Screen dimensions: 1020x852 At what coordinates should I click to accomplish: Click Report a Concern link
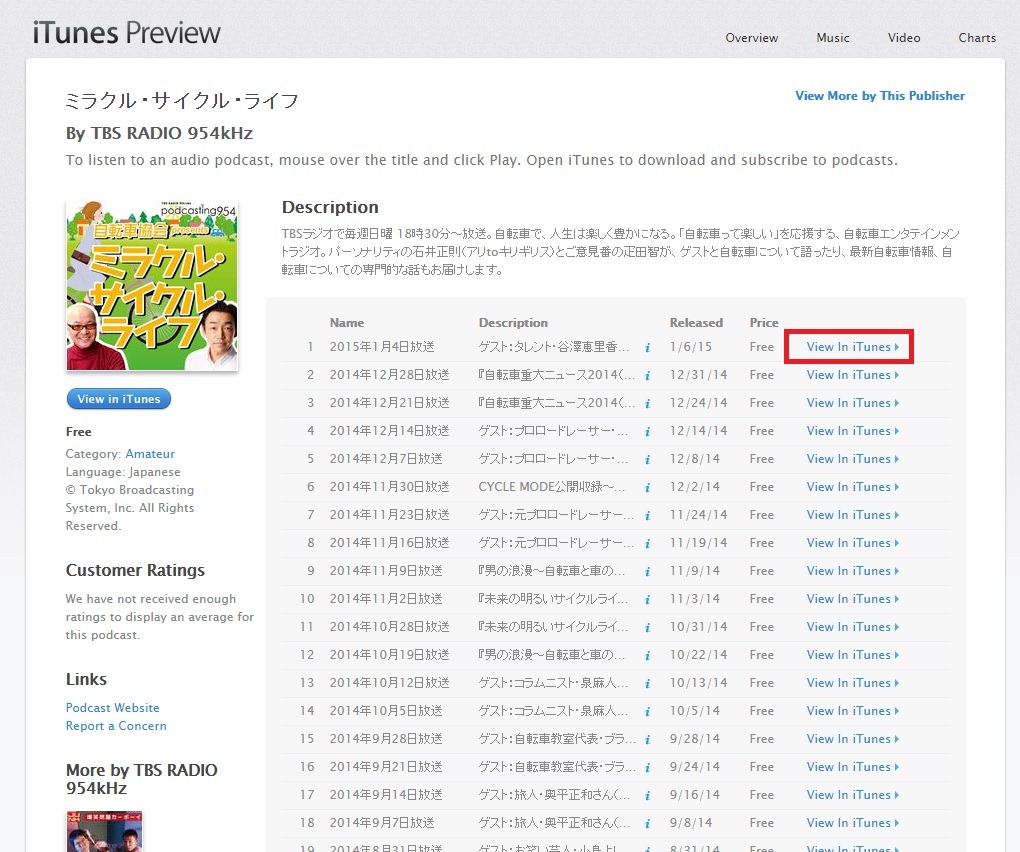(116, 726)
